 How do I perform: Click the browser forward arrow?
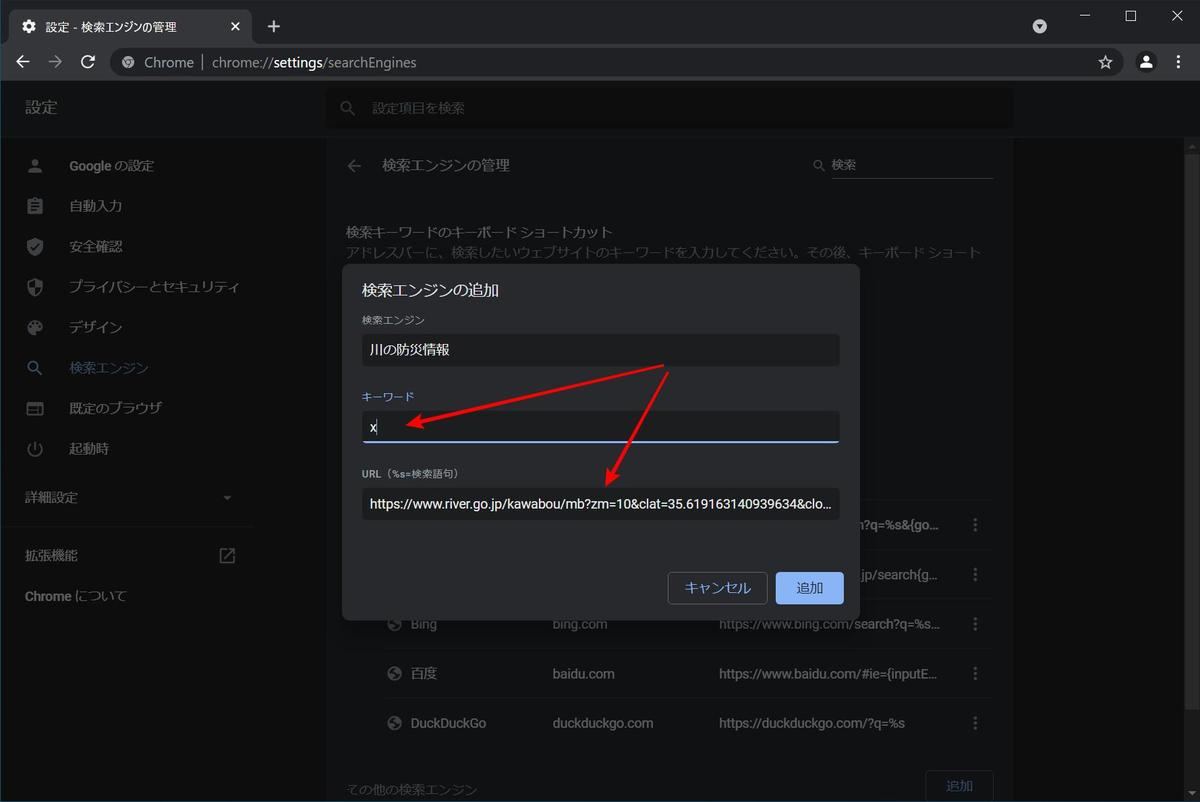(55, 62)
